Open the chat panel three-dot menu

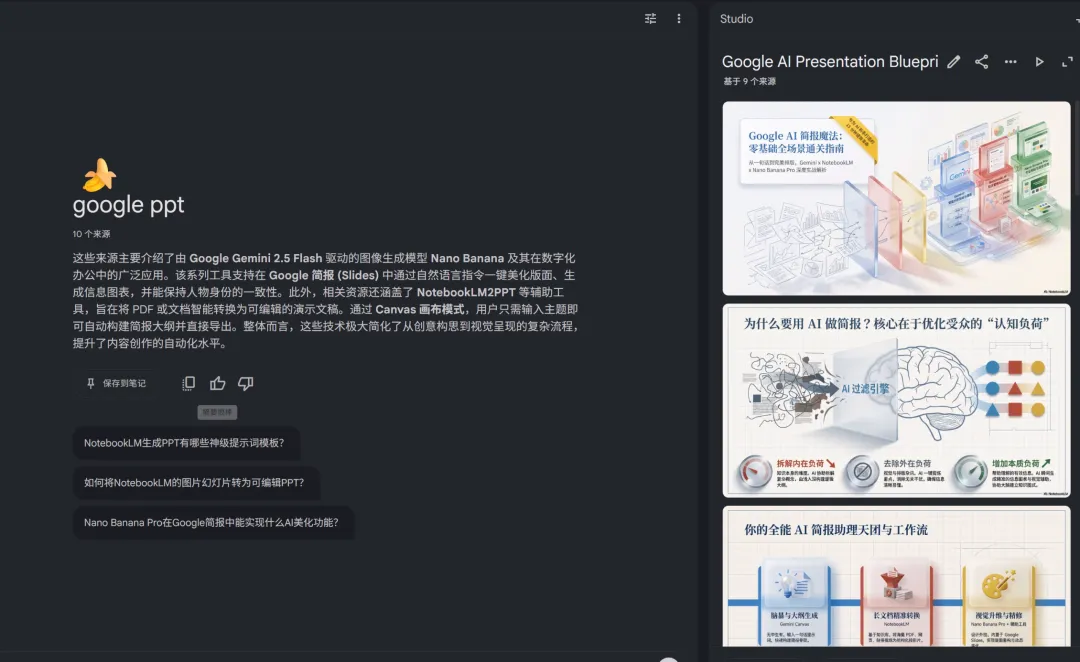tap(678, 19)
